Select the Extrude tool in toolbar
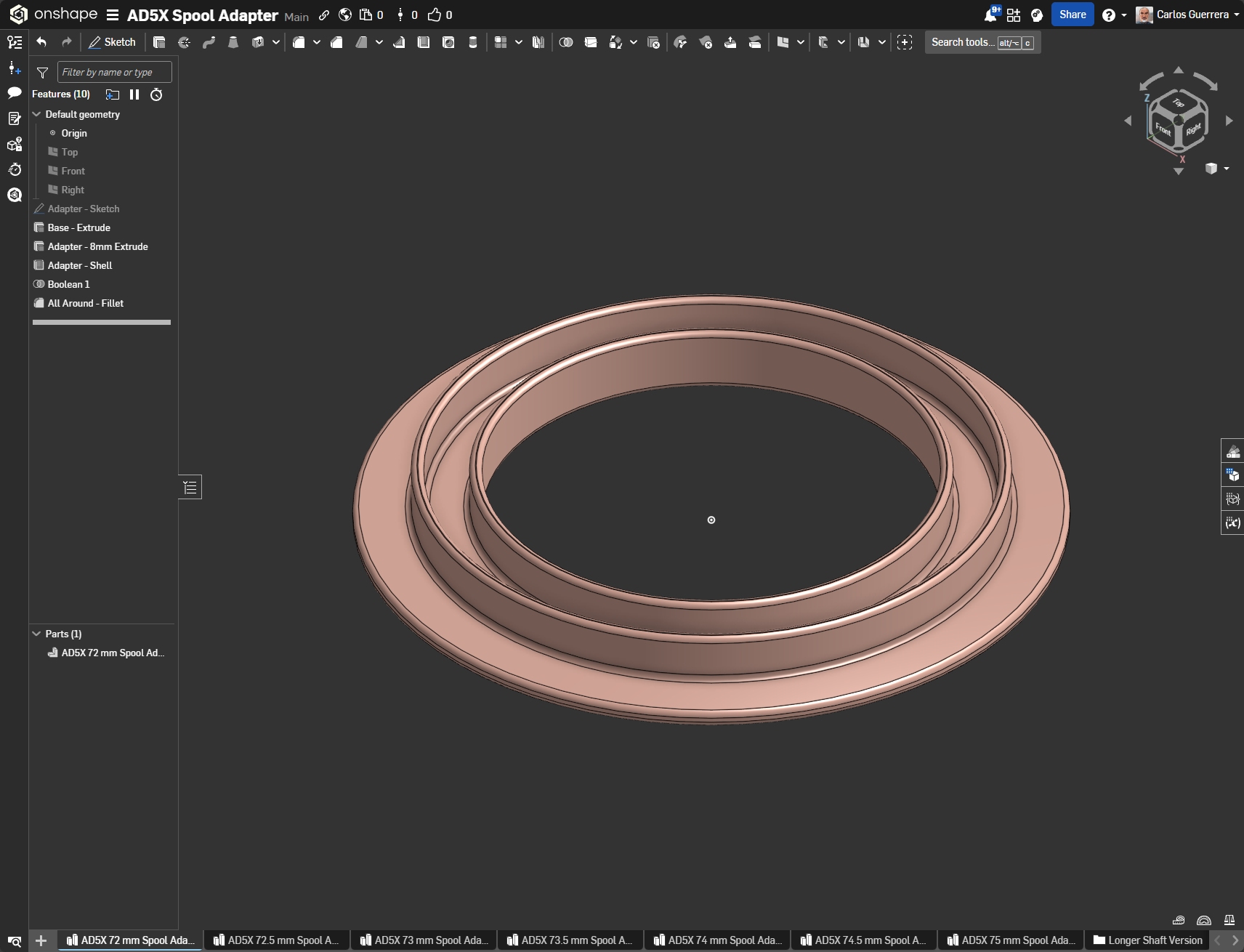This screenshot has height=952, width=1244. (159, 42)
